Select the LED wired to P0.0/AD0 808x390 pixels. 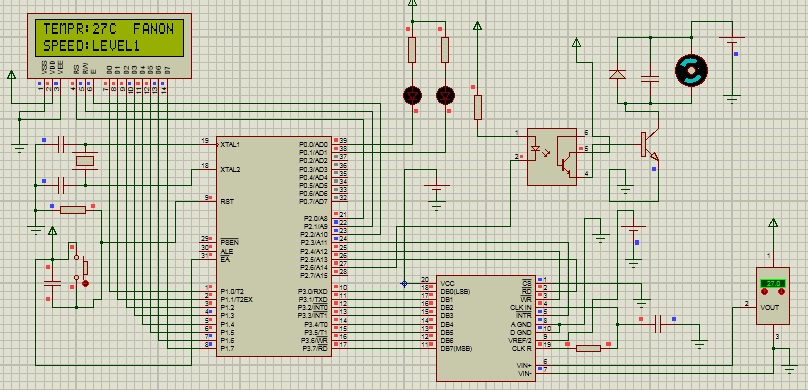[412, 95]
